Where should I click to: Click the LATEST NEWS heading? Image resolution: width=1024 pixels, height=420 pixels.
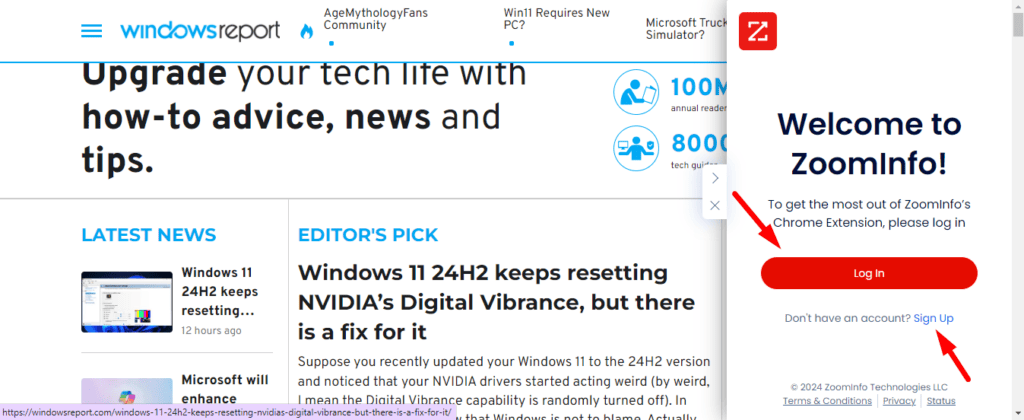click(x=148, y=234)
